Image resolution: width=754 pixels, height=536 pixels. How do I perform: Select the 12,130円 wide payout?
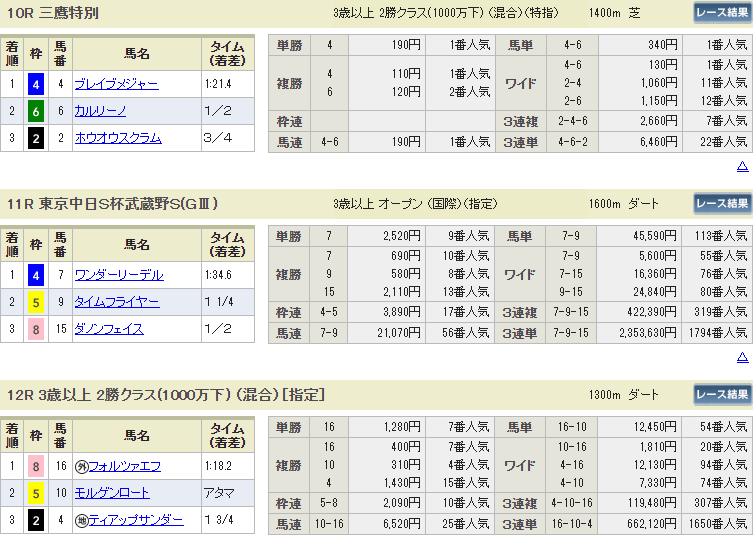pyautogui.click(x=655, y=464)
